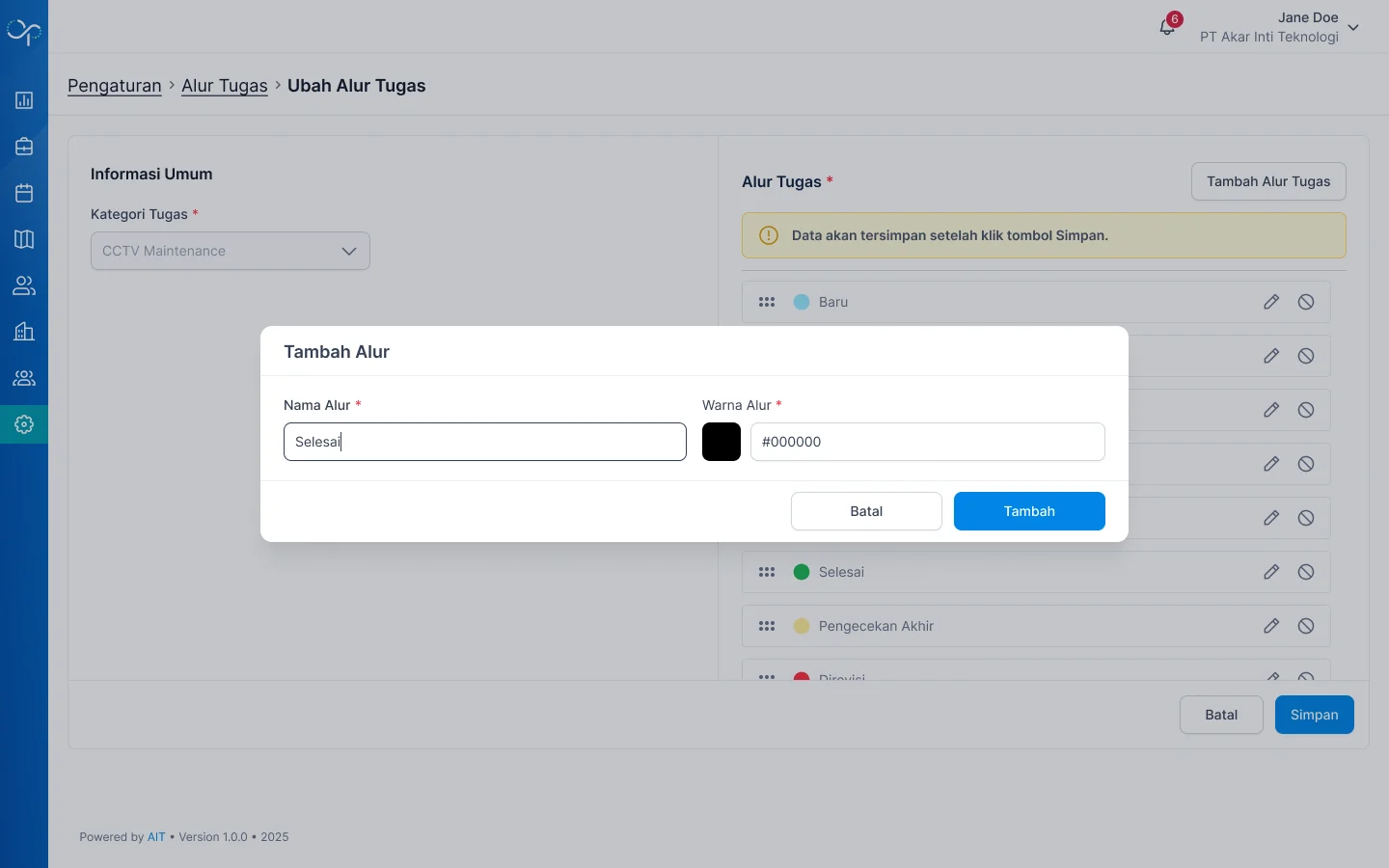Open the dashboard chart sidebar icon
1389x868 pixels.
click(24, 100)
